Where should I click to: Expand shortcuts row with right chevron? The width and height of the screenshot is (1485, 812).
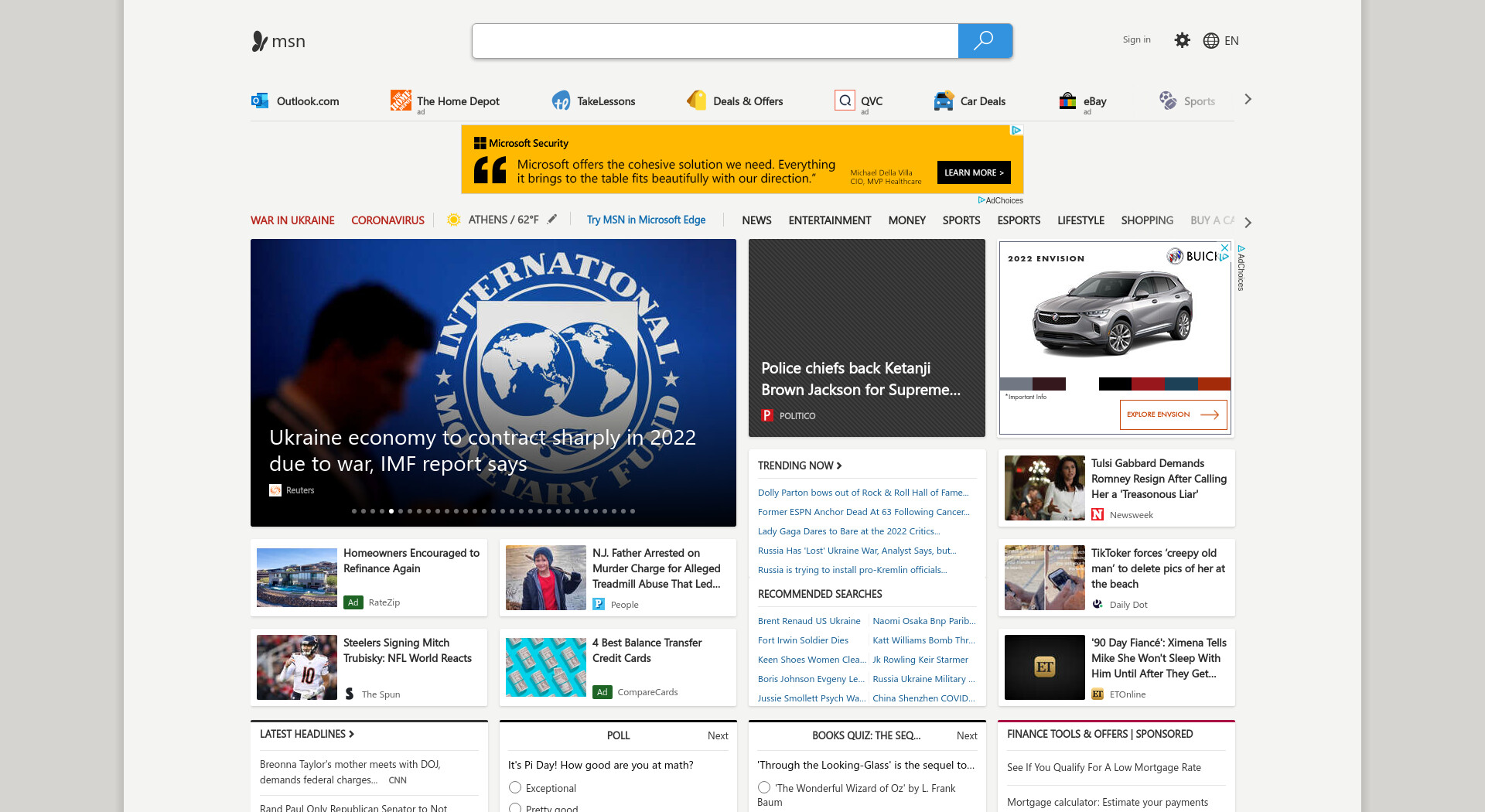(1248, 99)
